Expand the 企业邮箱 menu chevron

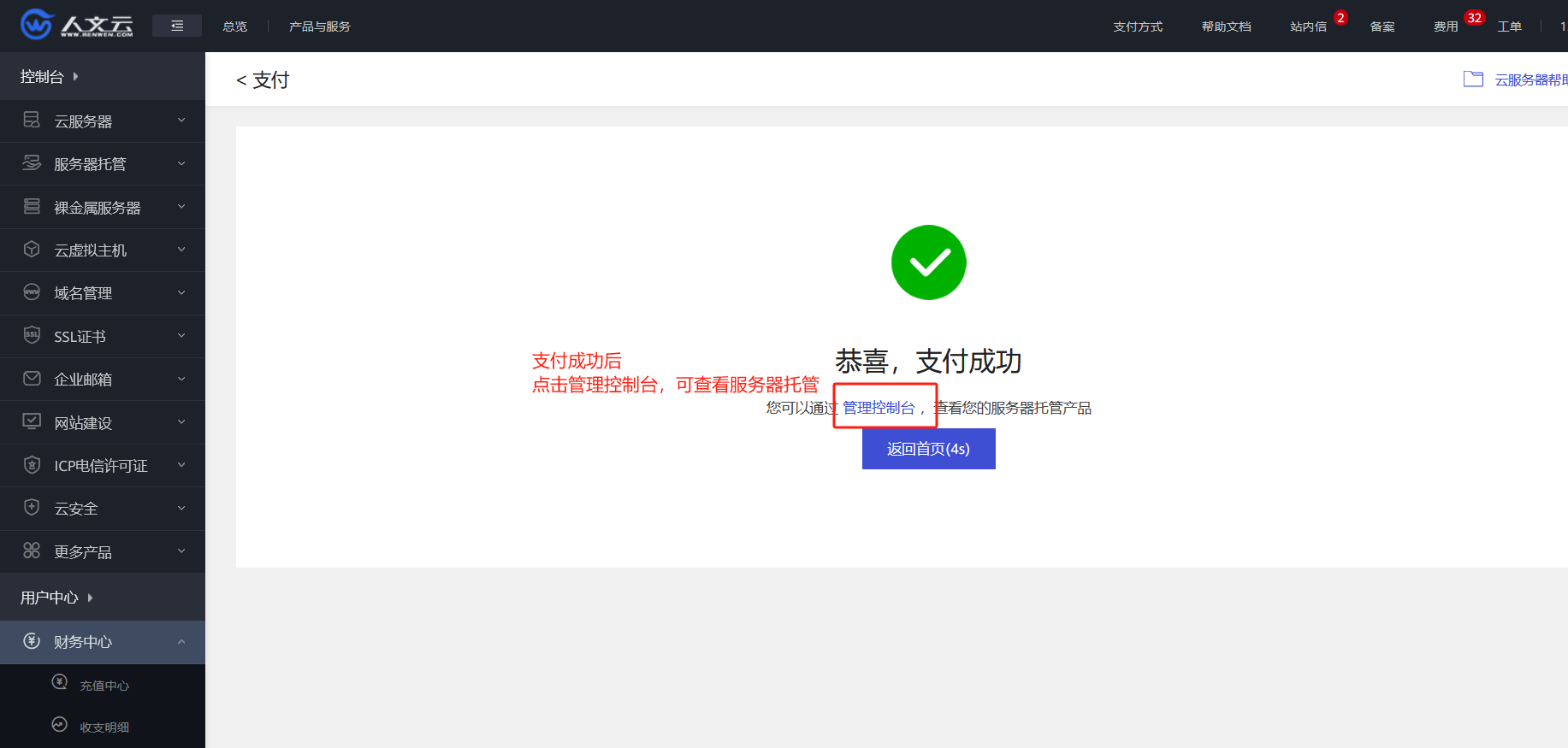click(x=181, y=379)
